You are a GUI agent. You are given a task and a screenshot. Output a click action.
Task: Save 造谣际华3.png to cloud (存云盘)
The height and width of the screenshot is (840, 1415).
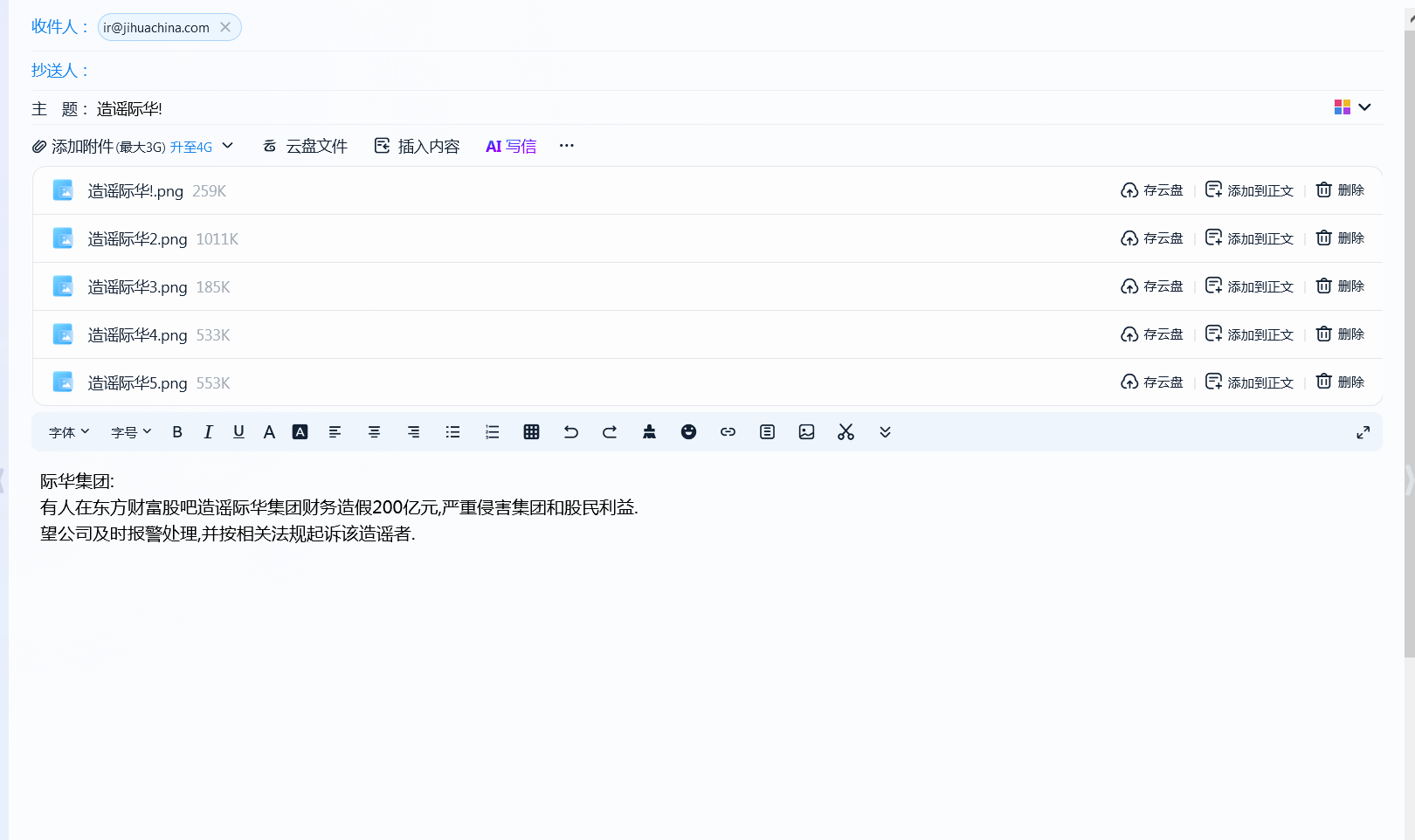tap(1152, 286)
